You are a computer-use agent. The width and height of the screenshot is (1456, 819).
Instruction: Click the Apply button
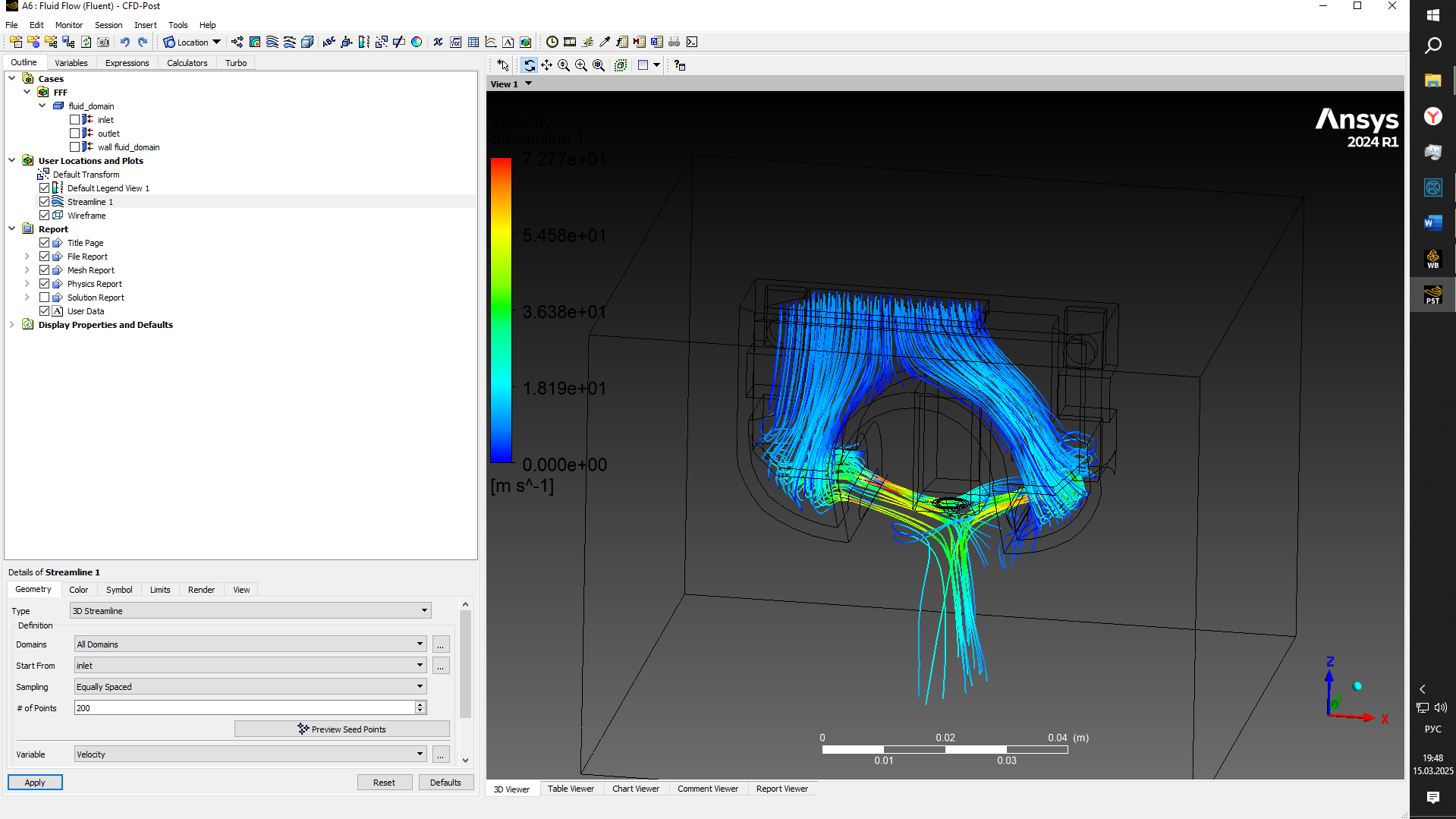[x=35, y=783]
